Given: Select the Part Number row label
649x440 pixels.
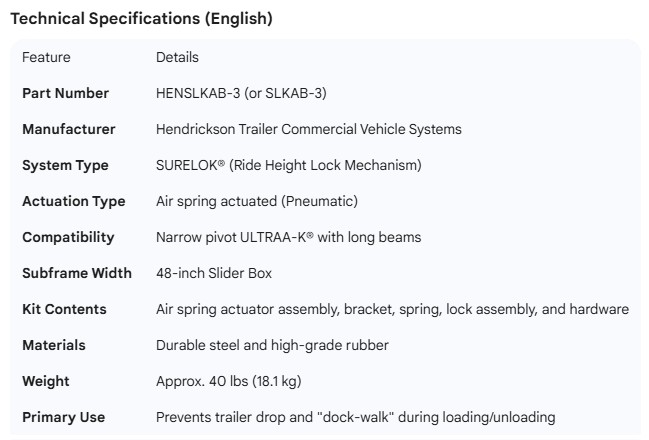Looking at the screenshot, I should (x=65, y=93).
